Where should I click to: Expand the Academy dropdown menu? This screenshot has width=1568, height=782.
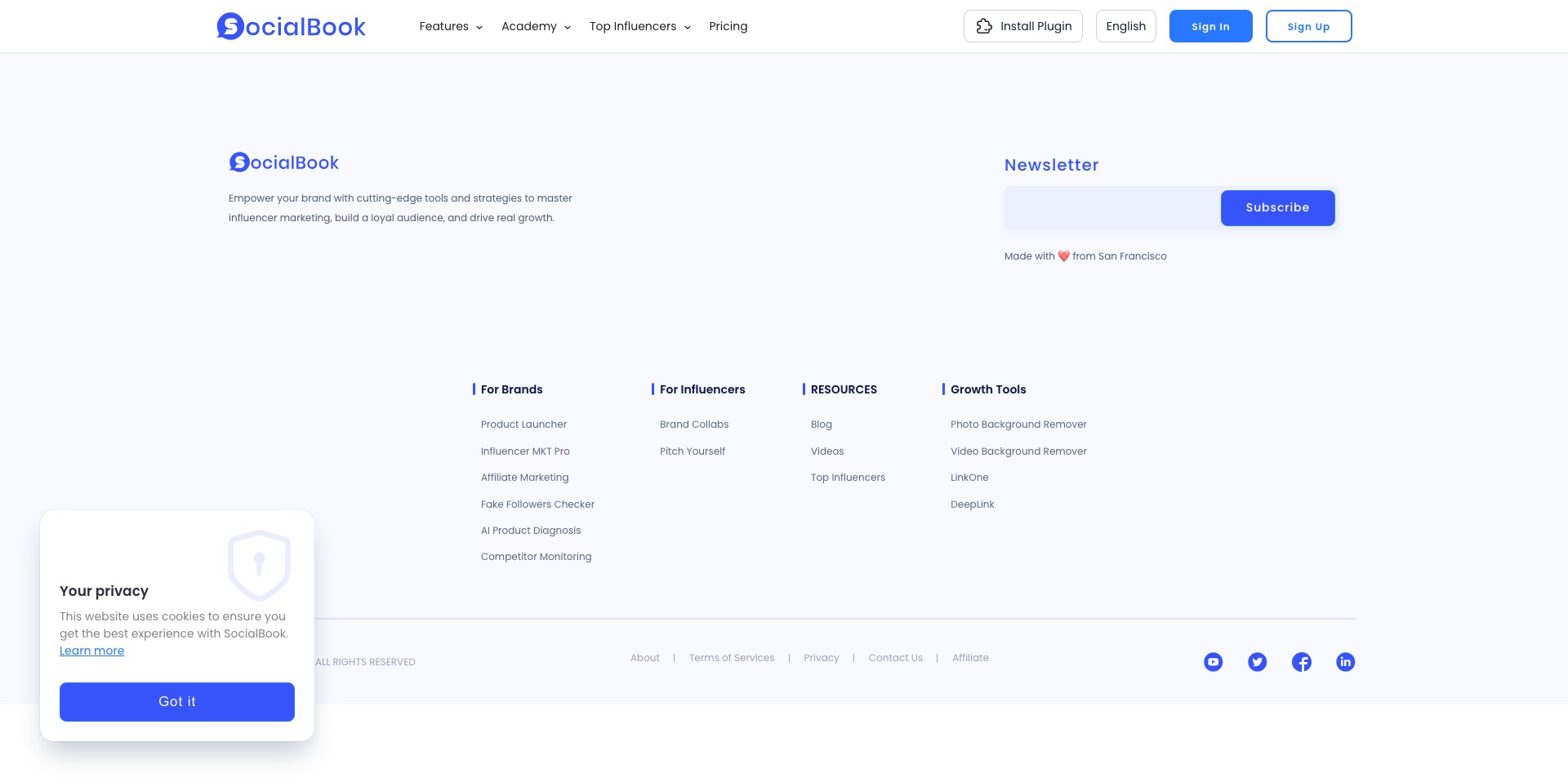tap(536, 26)
